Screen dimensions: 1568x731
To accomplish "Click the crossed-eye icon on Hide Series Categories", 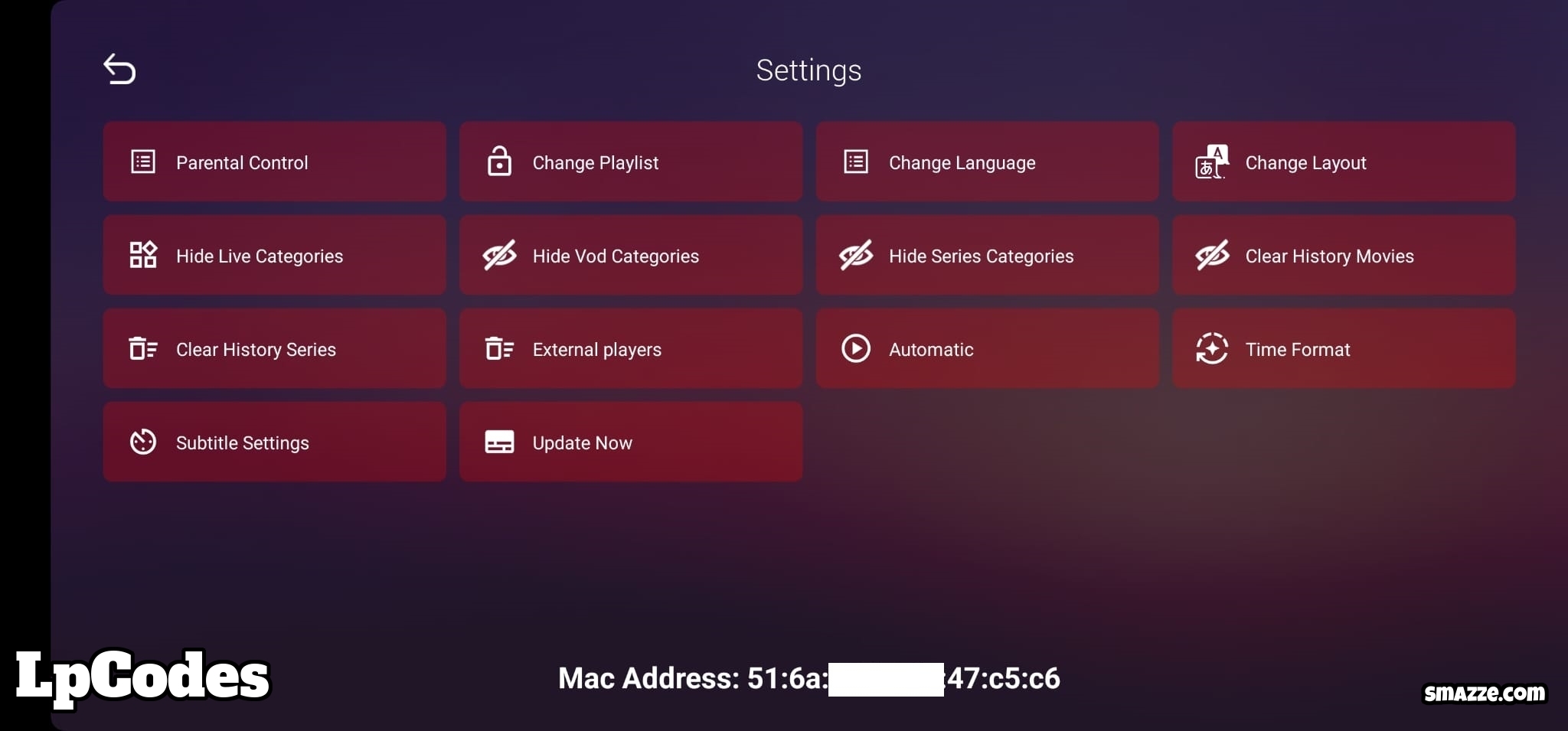I will [x=856, y=255].
